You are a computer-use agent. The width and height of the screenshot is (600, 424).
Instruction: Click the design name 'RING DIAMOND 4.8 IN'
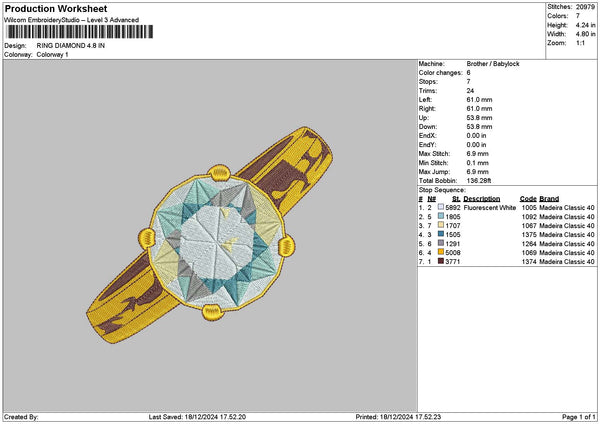click(x=71, y=46)
